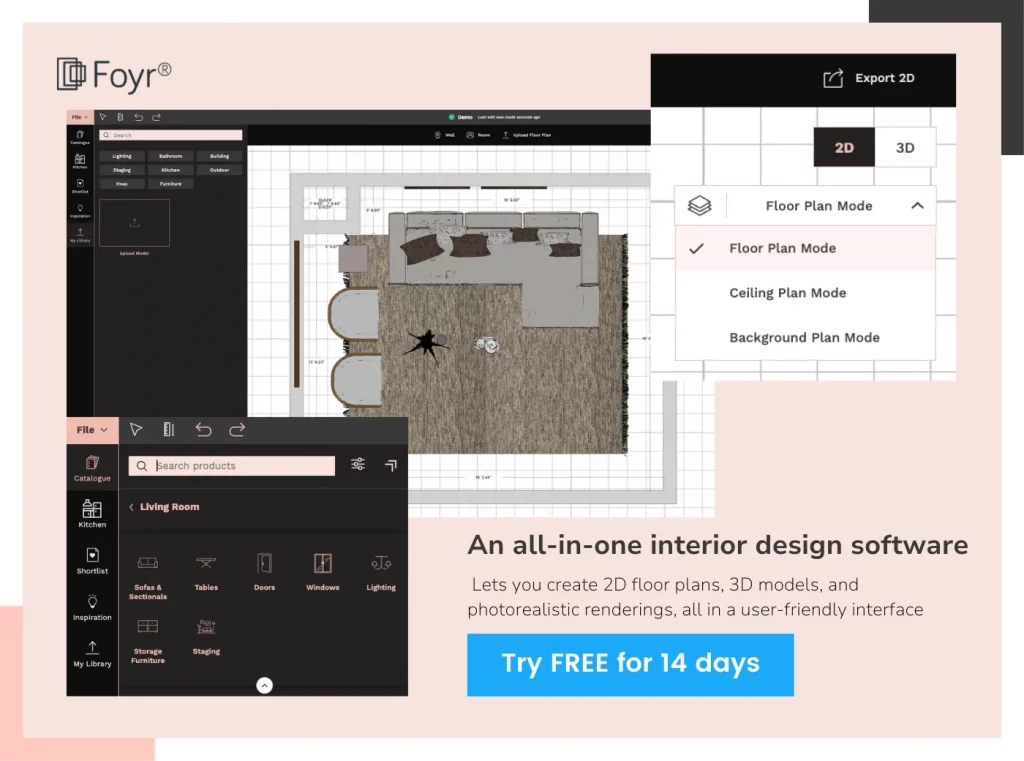Collapse the Floor Plan Mode dropdown
The width and height of the screenshot is (1024, 761).
coord(917,206)
